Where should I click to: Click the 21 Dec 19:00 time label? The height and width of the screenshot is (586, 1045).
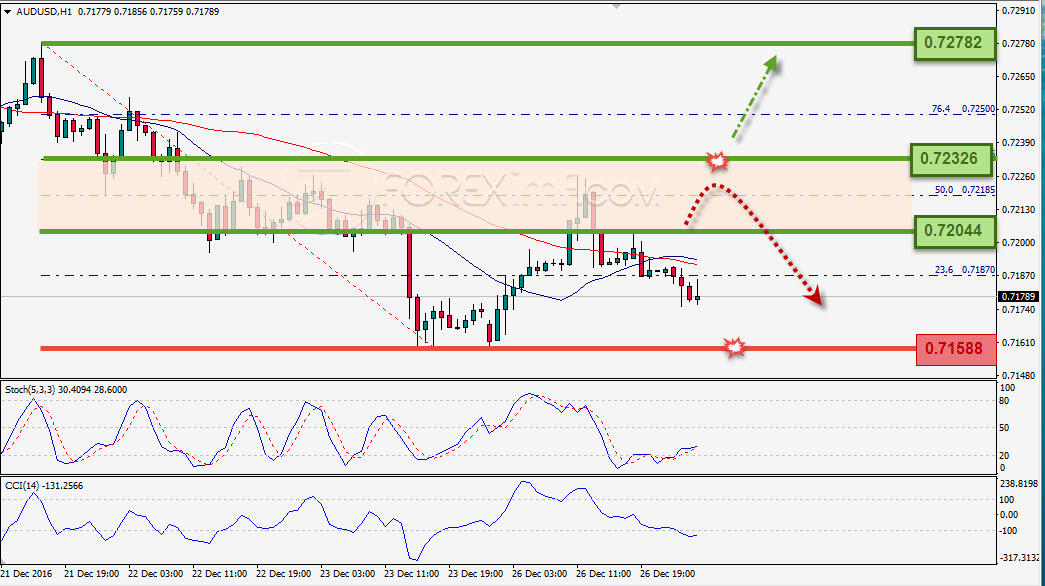pos(92,573)
